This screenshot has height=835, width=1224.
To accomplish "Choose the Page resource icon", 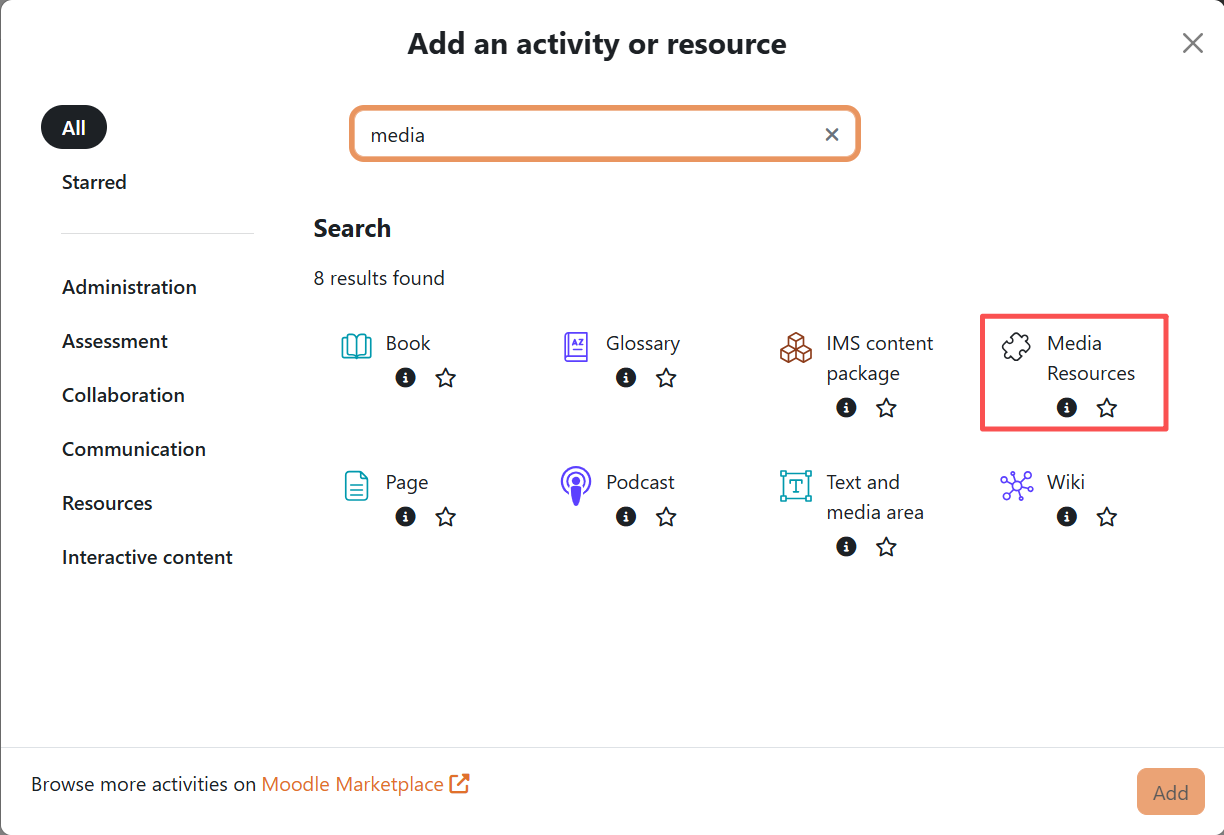I will click(x=356, y=486).
